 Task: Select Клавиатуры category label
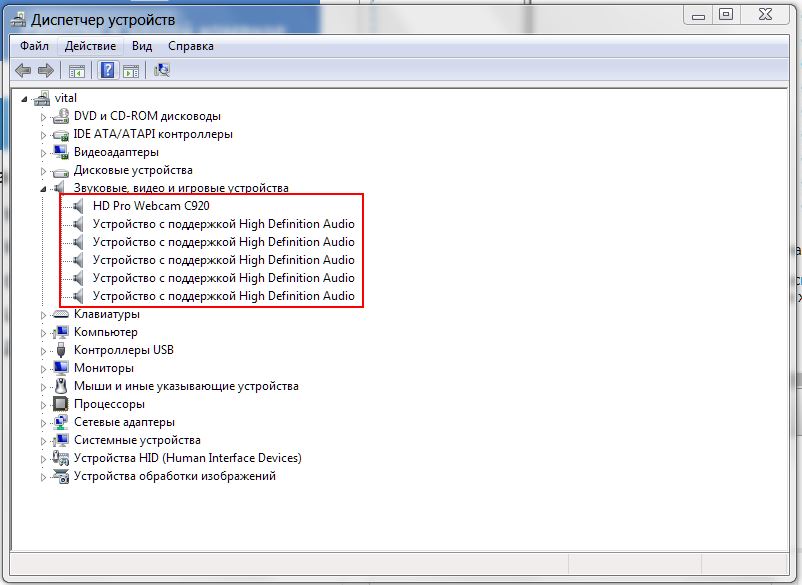(106, 314)
